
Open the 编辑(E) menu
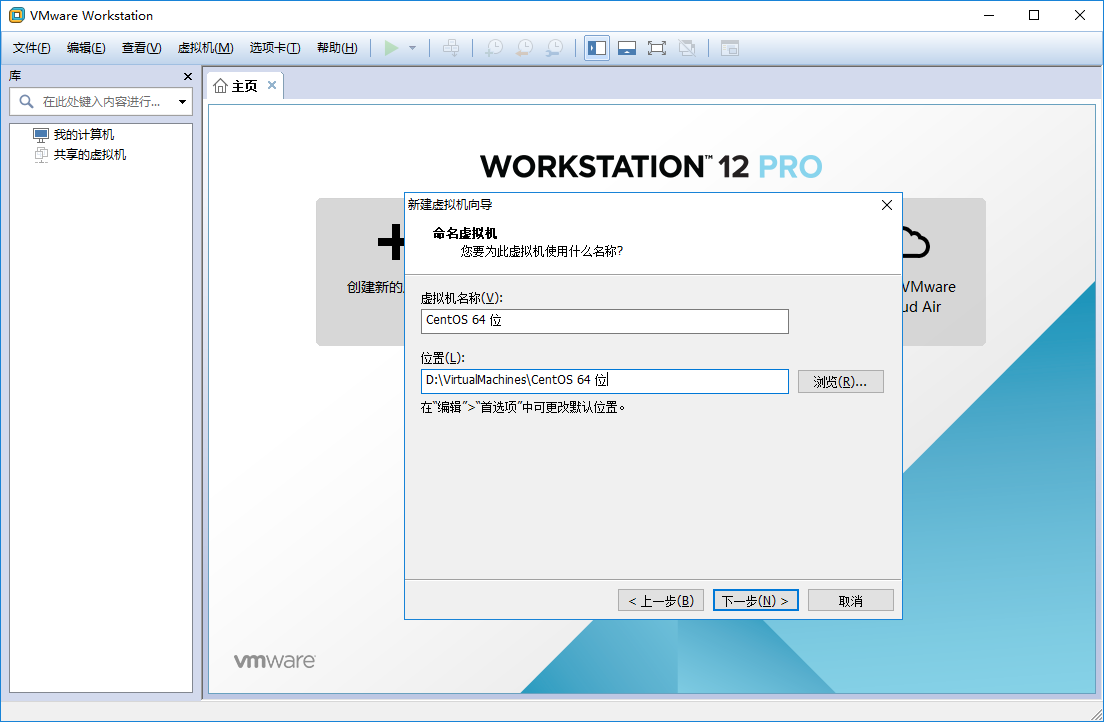click(x=86, y=48)
